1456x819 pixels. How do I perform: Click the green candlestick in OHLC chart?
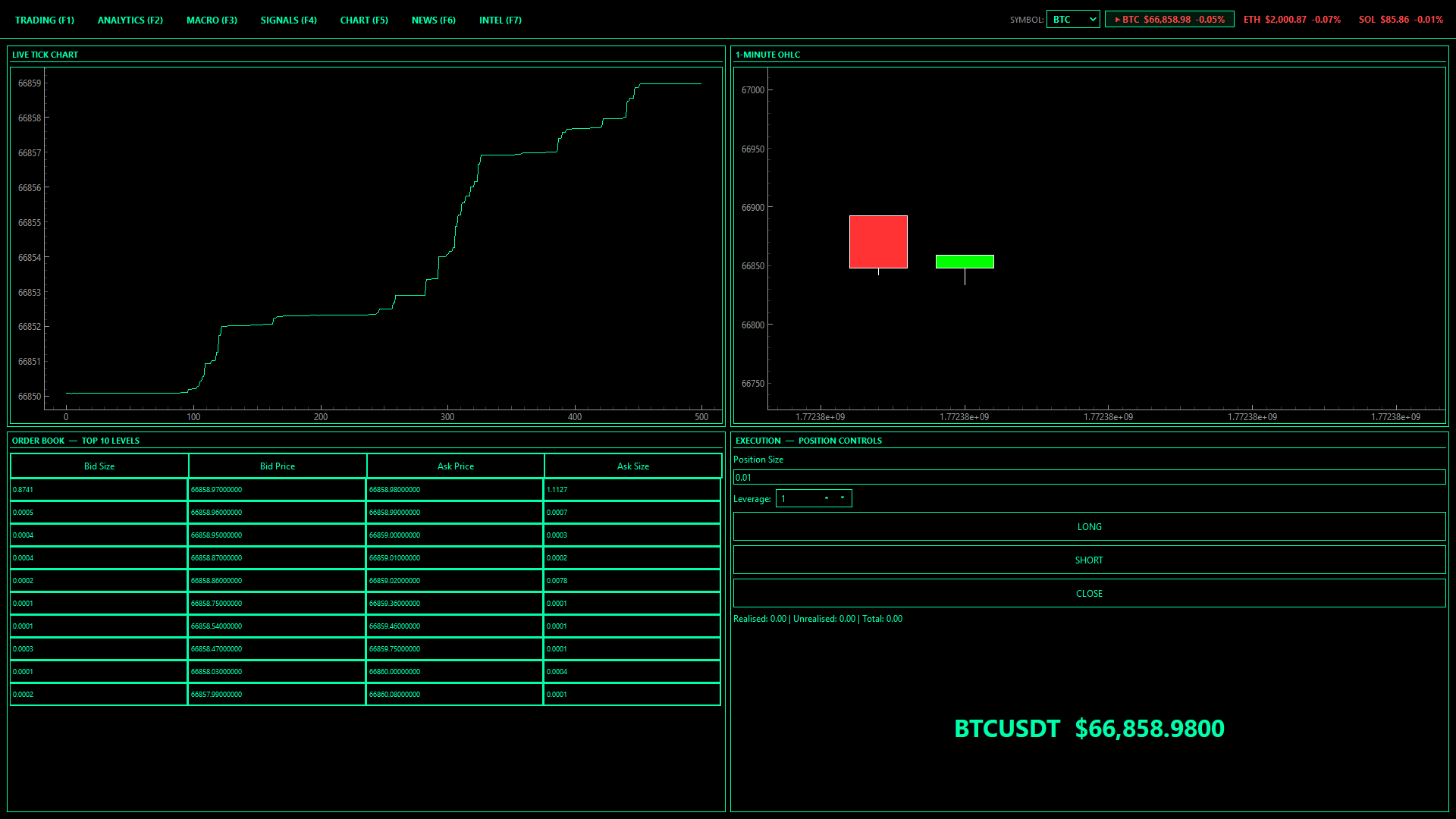coord(965,262)
